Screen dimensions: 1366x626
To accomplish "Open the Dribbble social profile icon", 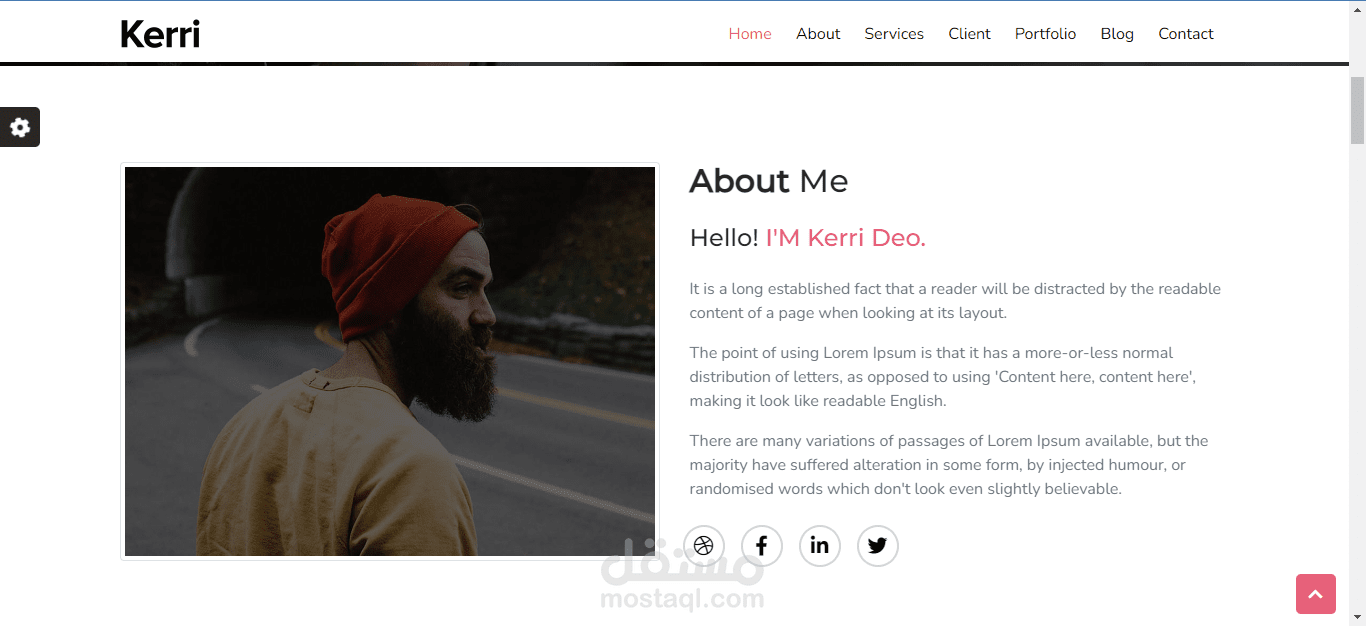I will (x=704, y=545).
